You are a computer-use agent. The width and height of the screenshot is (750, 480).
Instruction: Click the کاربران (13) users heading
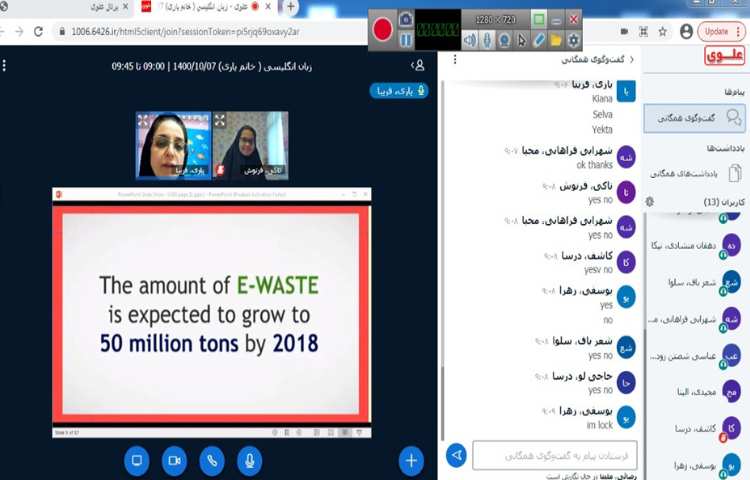tap(724, 202)
